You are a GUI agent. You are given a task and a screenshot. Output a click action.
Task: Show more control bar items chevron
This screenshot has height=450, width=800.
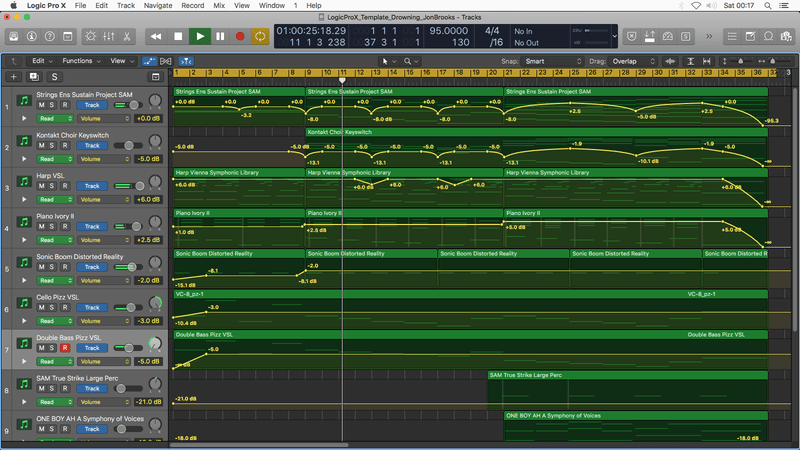click(709, 36)
